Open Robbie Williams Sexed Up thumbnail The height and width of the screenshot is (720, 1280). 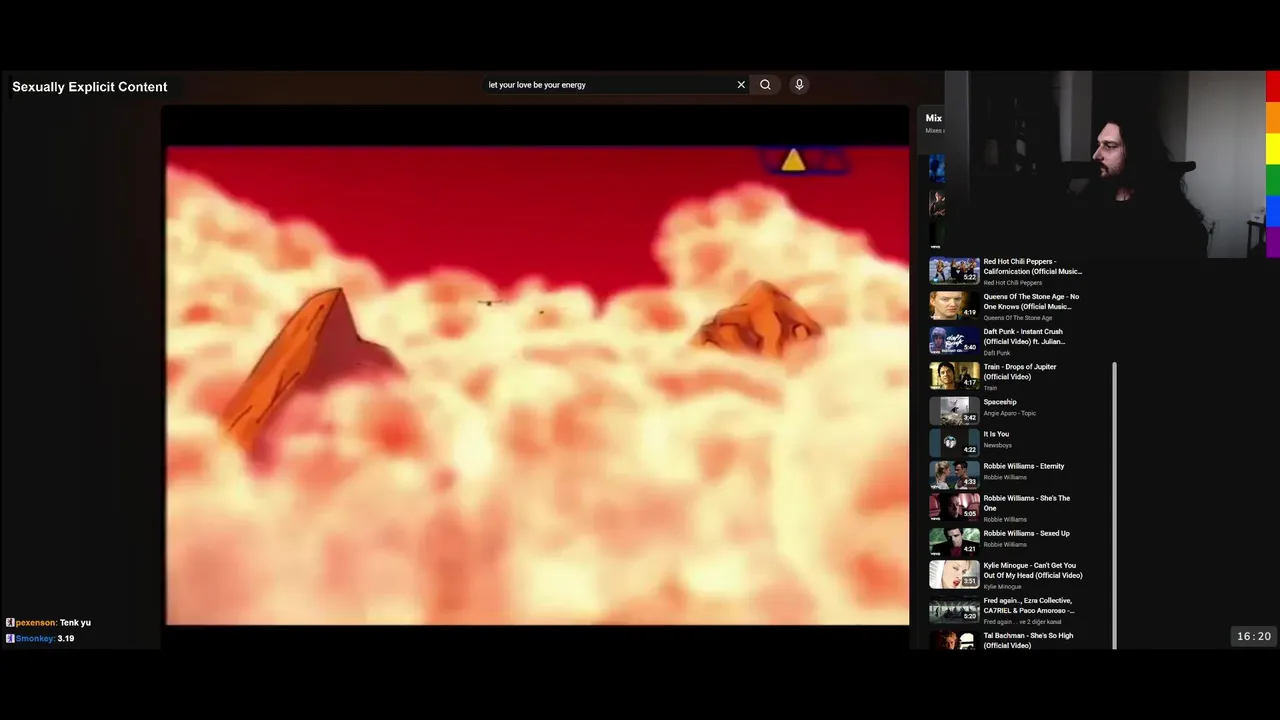coord(954,541)
